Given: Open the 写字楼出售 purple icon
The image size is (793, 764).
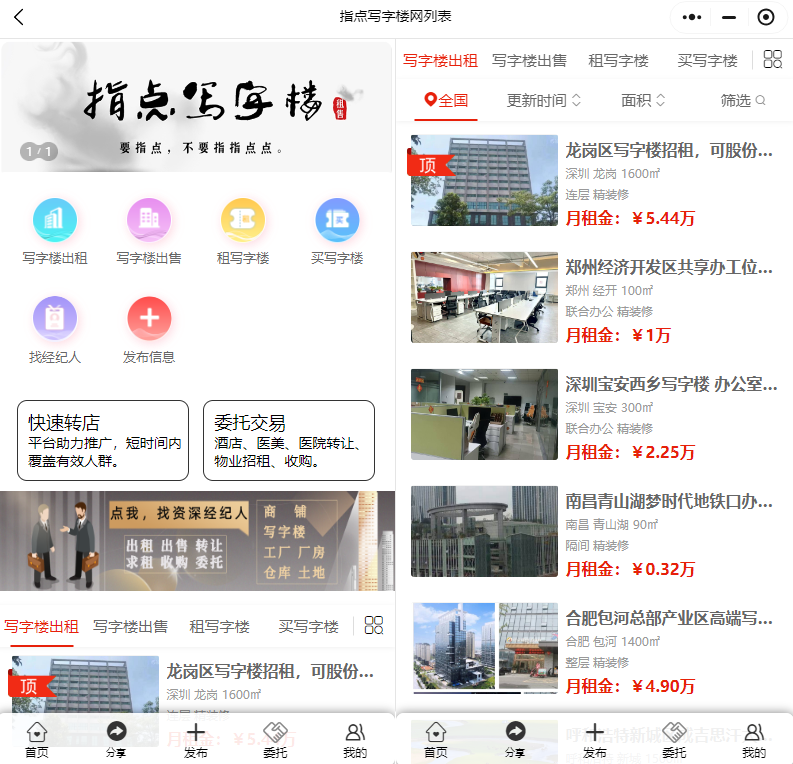Looking at the screenshot, I should (149, 220).
